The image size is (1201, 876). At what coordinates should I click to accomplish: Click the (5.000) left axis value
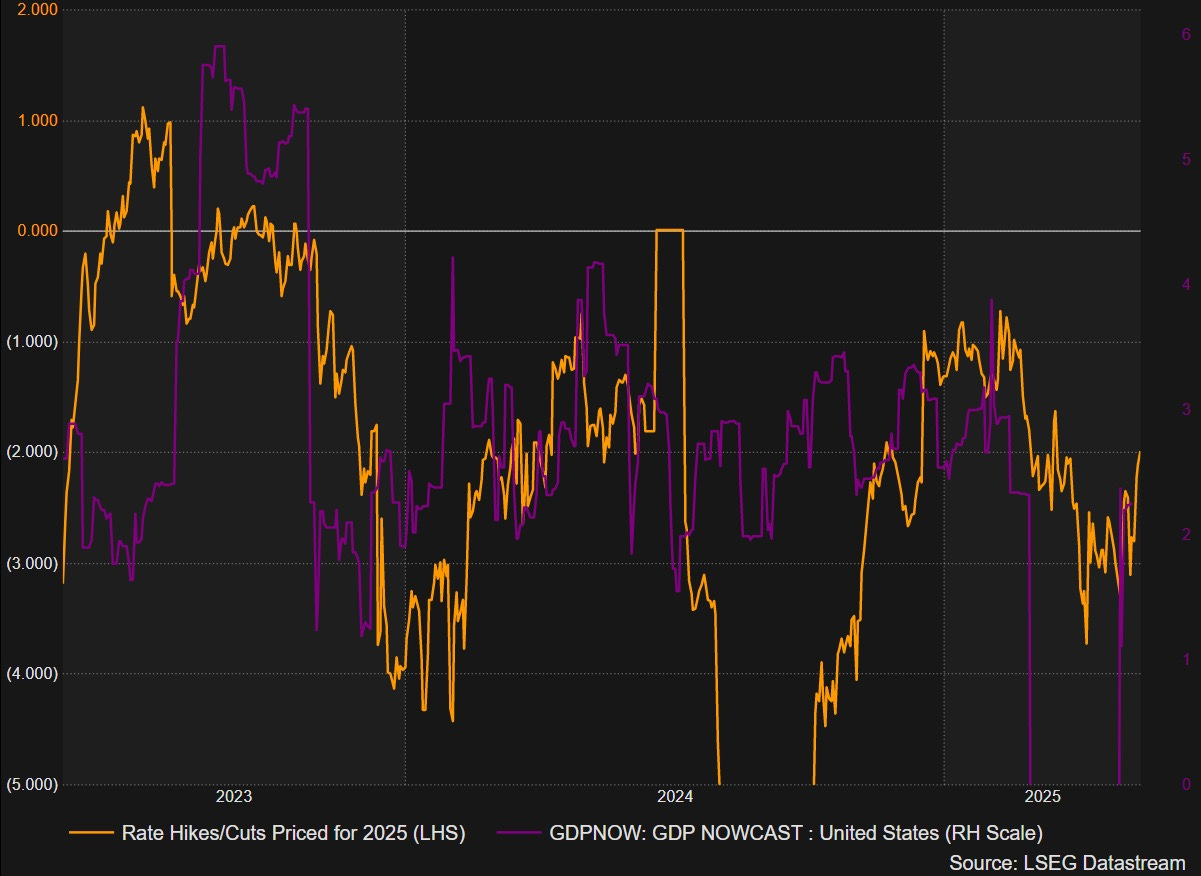[33, 784]
